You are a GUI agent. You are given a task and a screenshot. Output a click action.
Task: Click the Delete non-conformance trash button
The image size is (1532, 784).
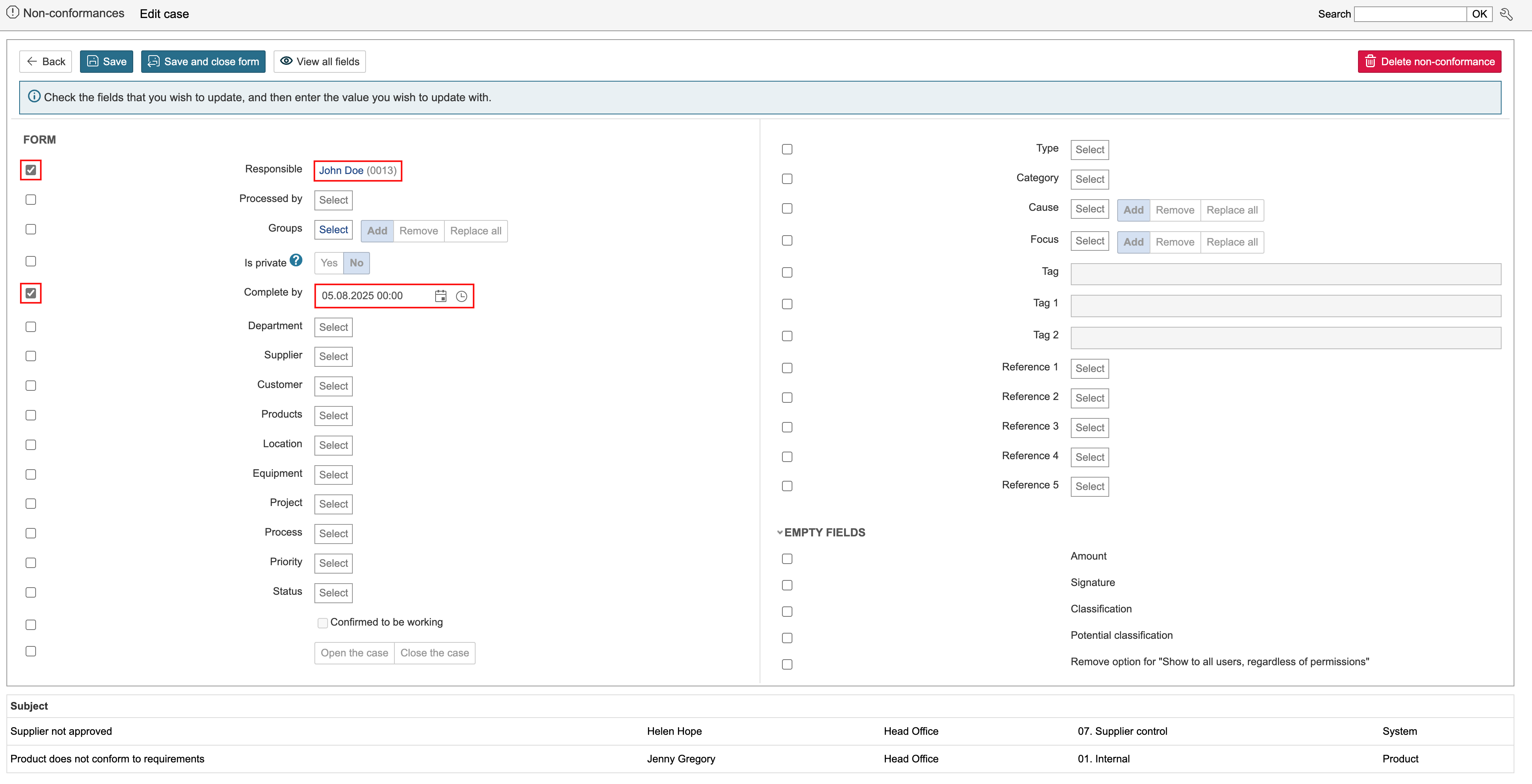pos(1428,61)
